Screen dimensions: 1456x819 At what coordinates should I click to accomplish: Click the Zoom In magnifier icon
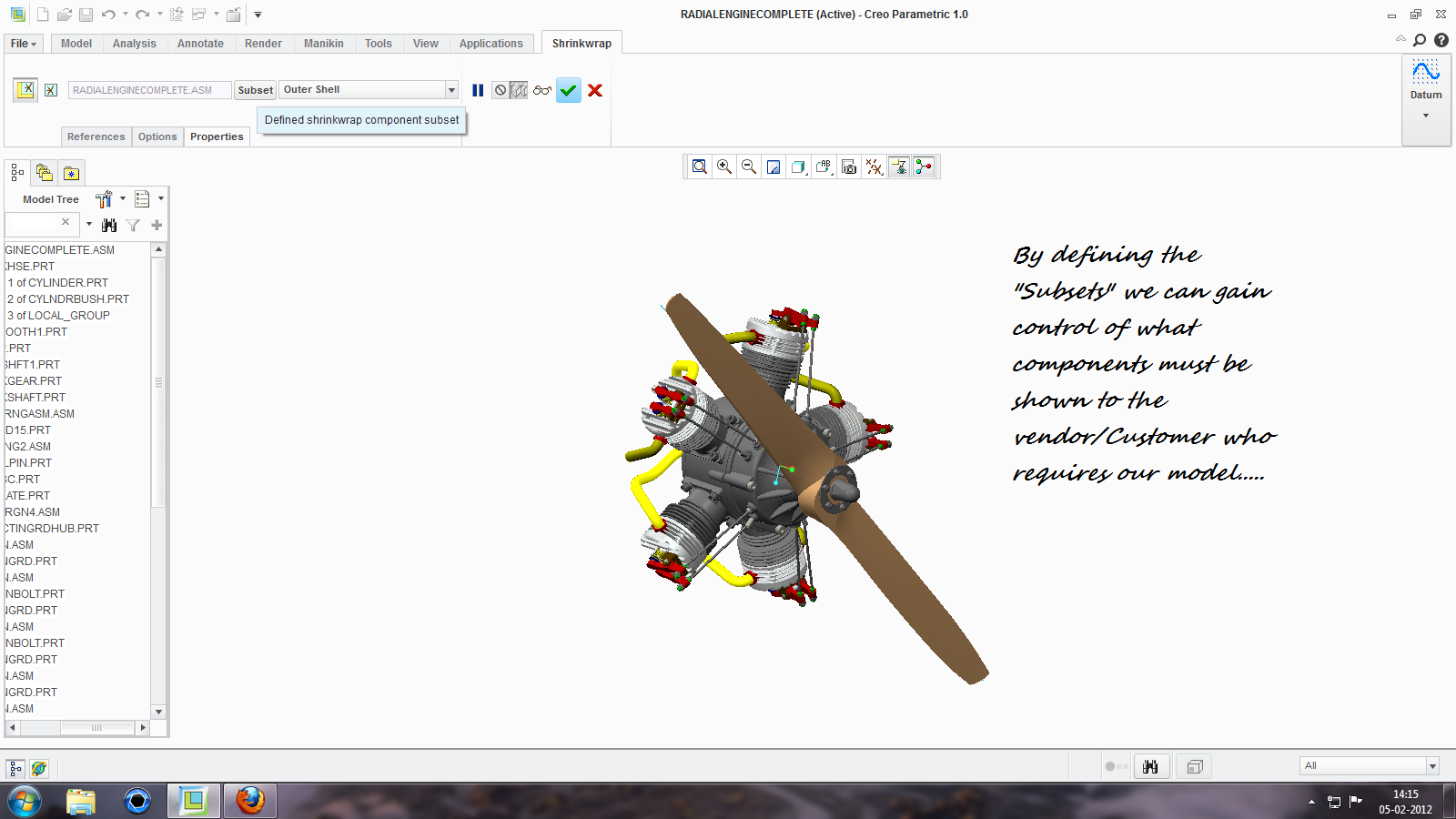(724, 167)
